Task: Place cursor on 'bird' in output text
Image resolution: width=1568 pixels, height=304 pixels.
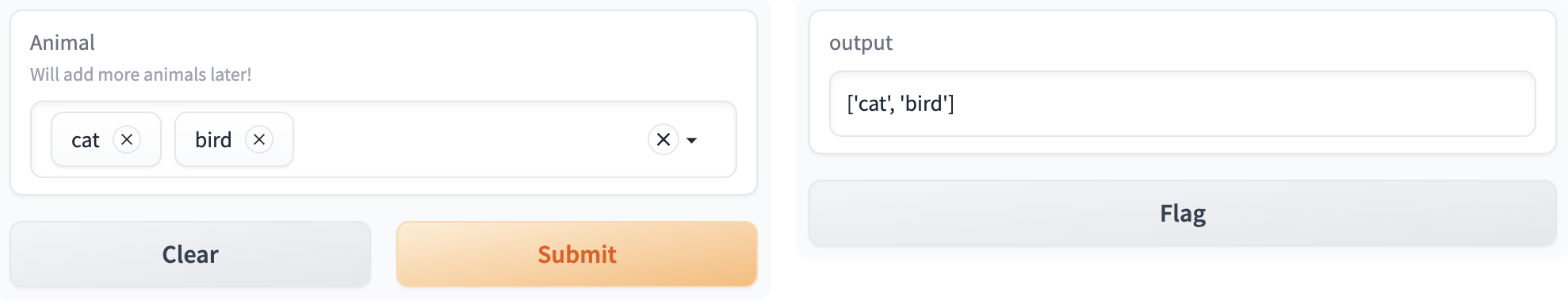Action: coord(924,104)
